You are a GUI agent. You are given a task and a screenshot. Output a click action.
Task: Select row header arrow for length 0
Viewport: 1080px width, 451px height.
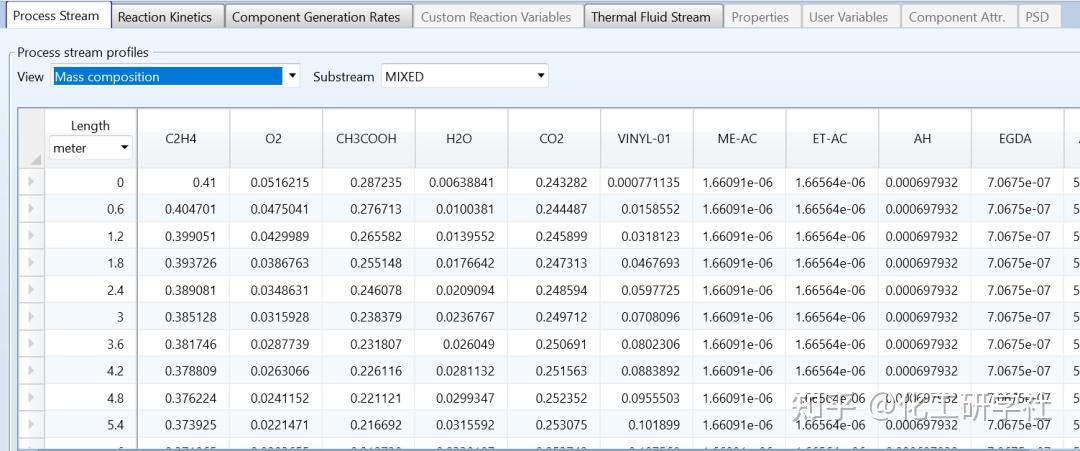[31, 182]
